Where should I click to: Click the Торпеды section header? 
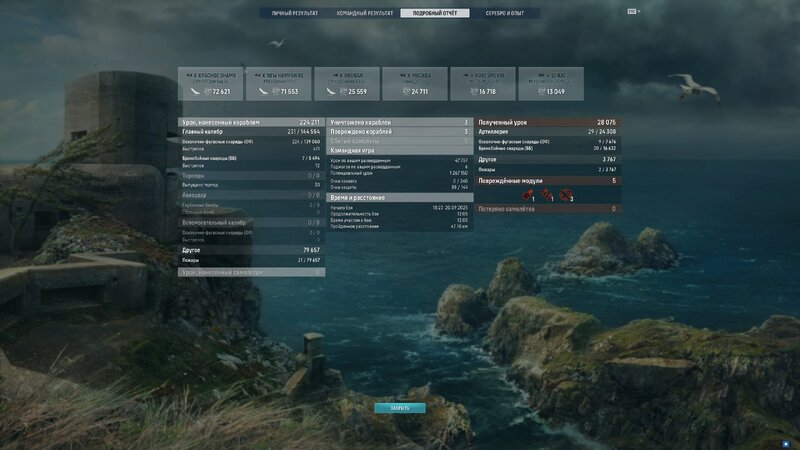click(x=252, y=176)
